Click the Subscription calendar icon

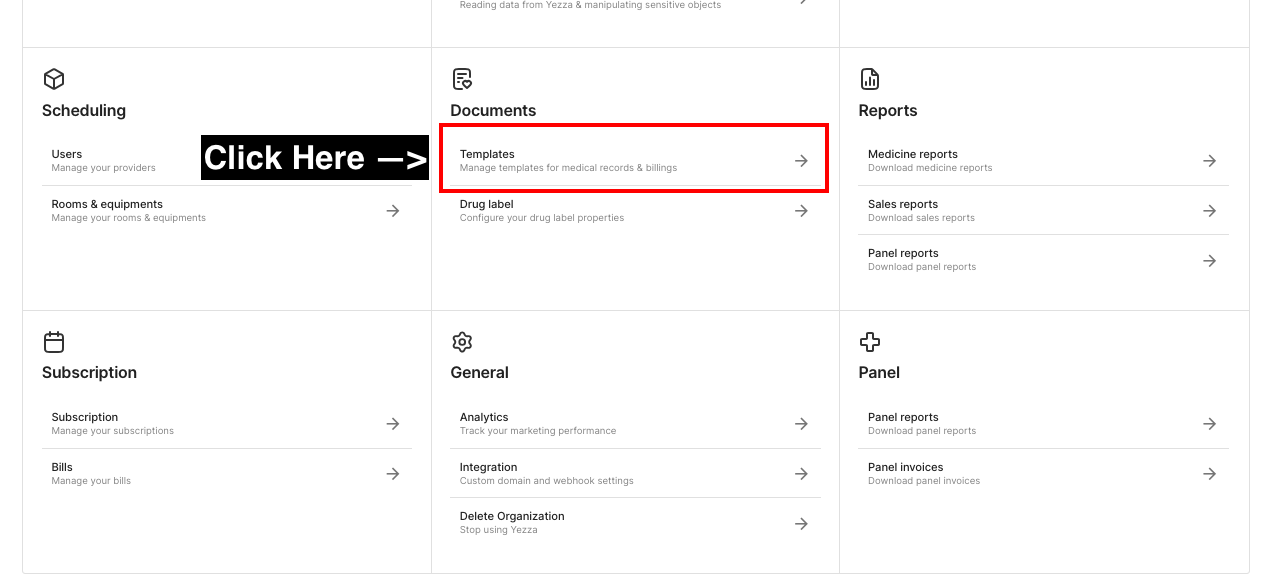click(53, 341)
